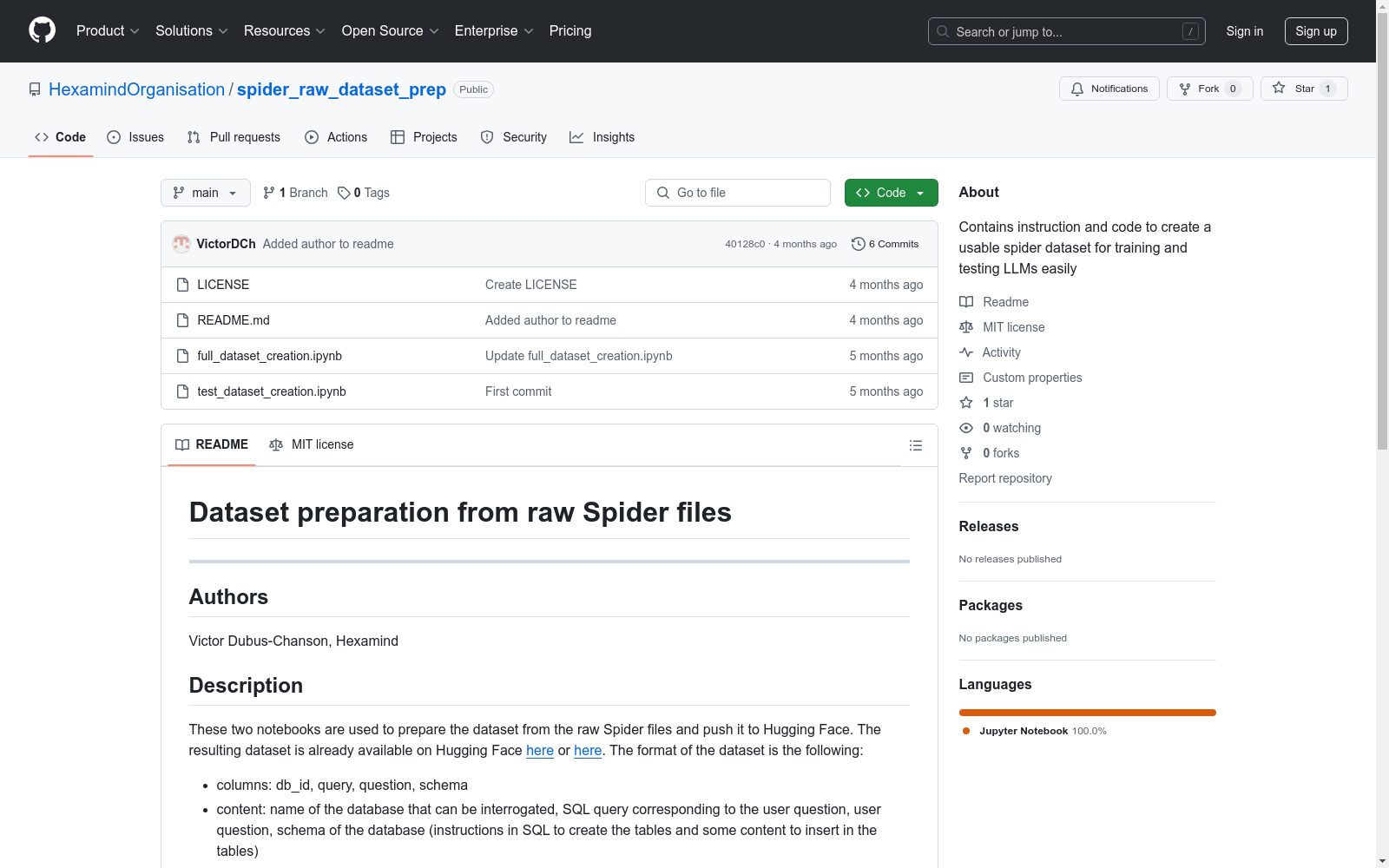Screen dimensions: 1389x868
Task: View the 6 Commits history
Action: click(885, 244)
